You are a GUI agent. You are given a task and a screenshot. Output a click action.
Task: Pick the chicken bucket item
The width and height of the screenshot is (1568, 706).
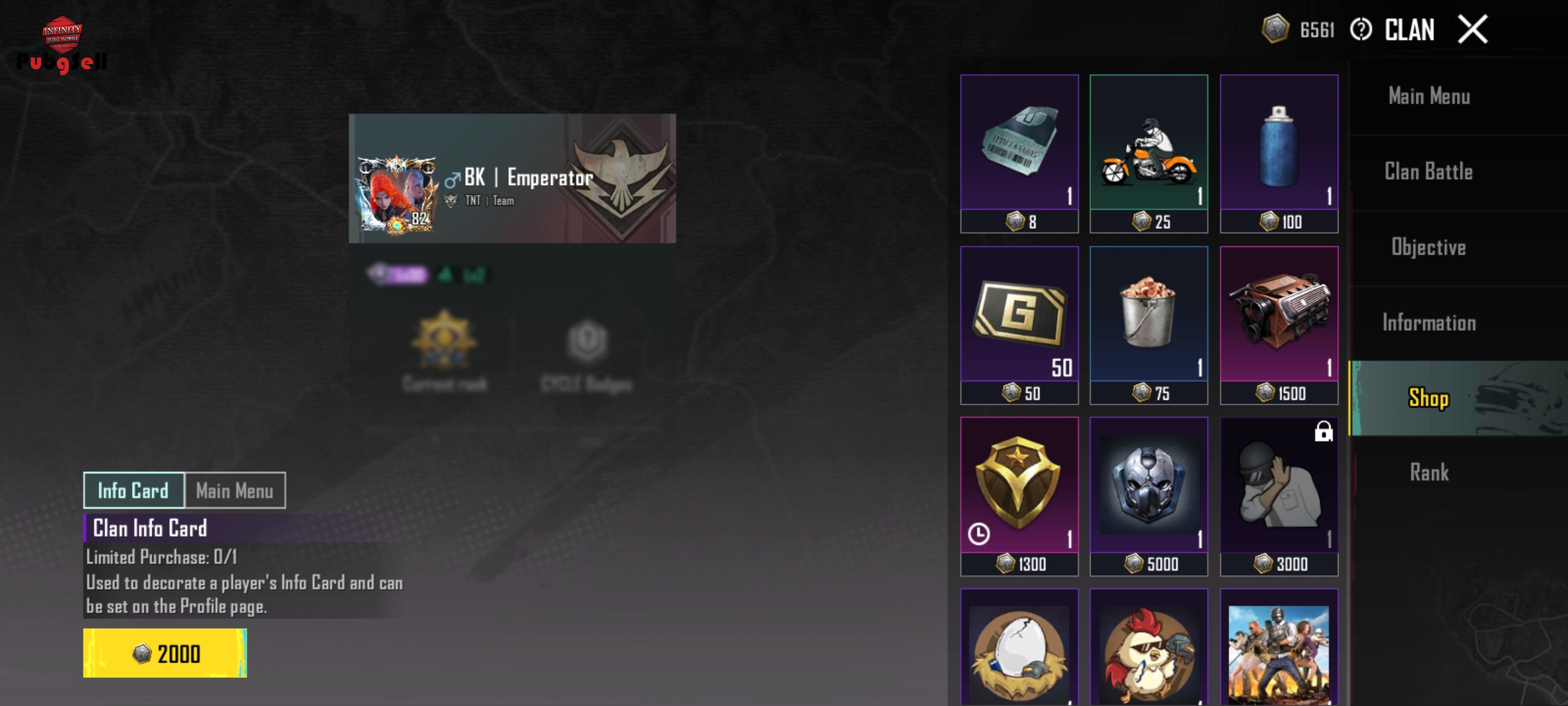pyautogui.click(x=1149, y=325)
